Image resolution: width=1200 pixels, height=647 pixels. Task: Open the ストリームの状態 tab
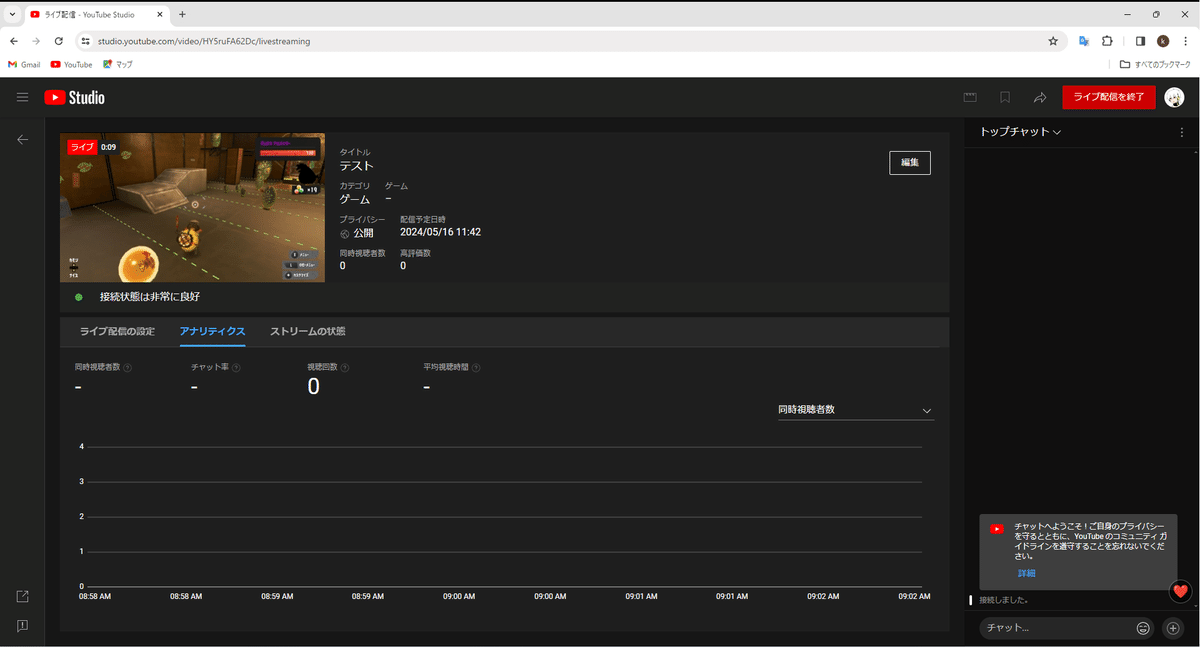(x=307, y=331)
